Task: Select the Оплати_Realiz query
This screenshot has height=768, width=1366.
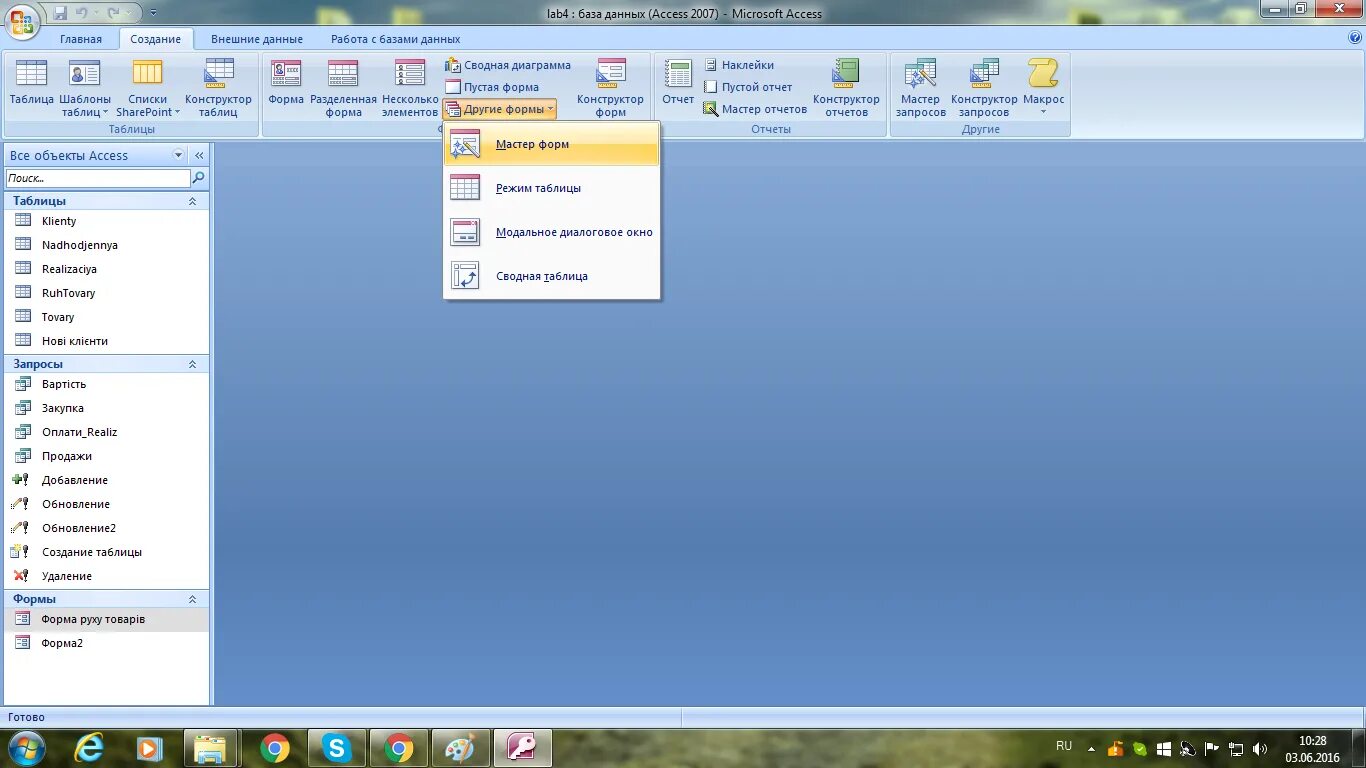Action: 106,432
